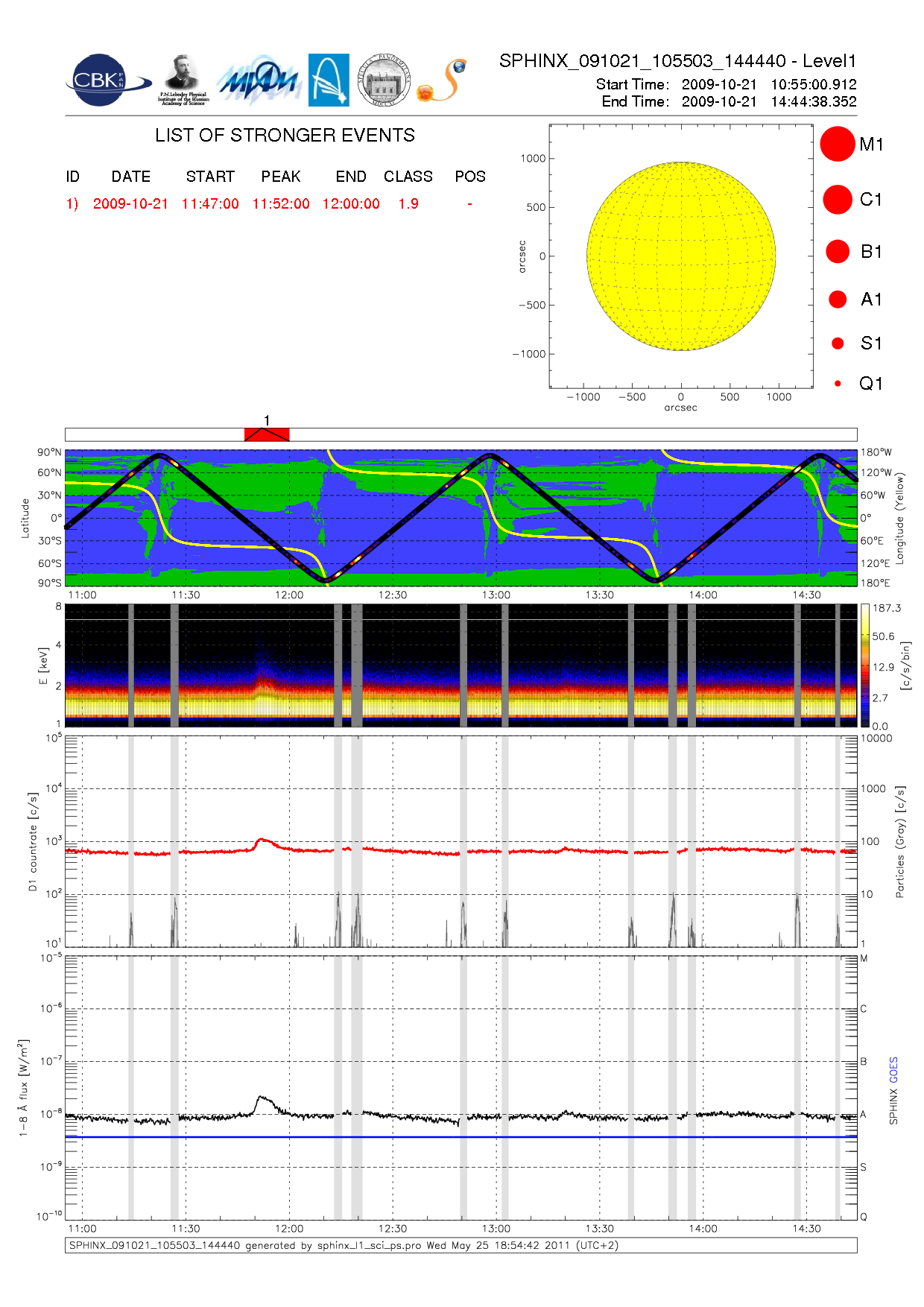
Task: Select event 1 red marker on timeline bar
Action: [x=267, y=434]
